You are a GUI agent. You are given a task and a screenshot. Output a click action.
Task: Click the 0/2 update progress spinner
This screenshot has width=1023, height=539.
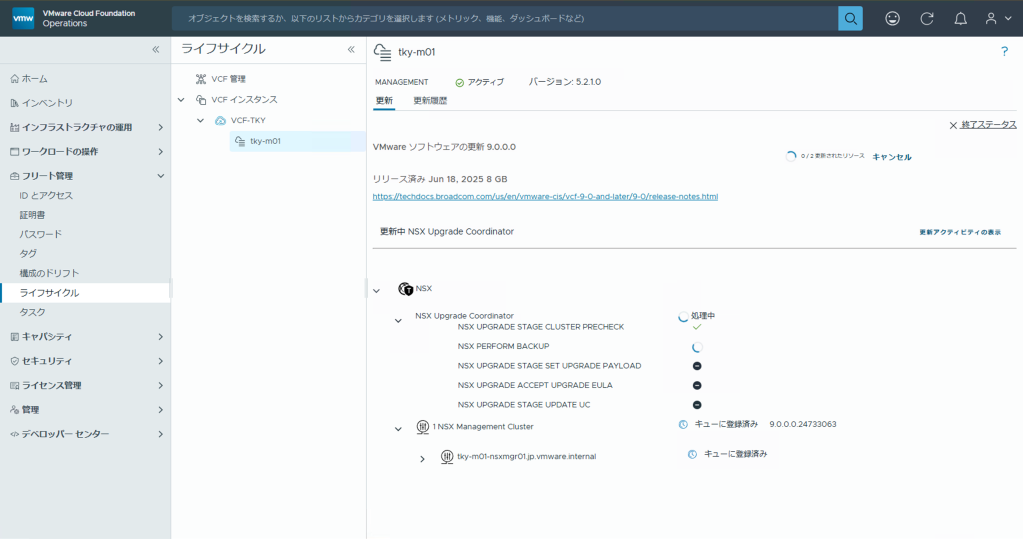(x=791, y=157)
